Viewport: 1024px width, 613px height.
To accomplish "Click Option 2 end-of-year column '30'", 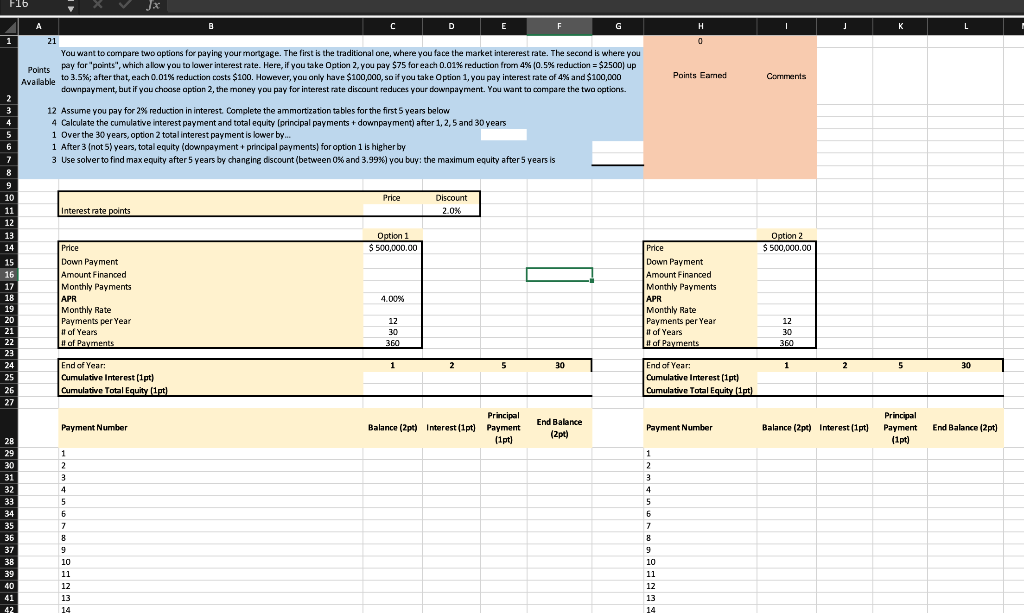I will pos(965,366).
